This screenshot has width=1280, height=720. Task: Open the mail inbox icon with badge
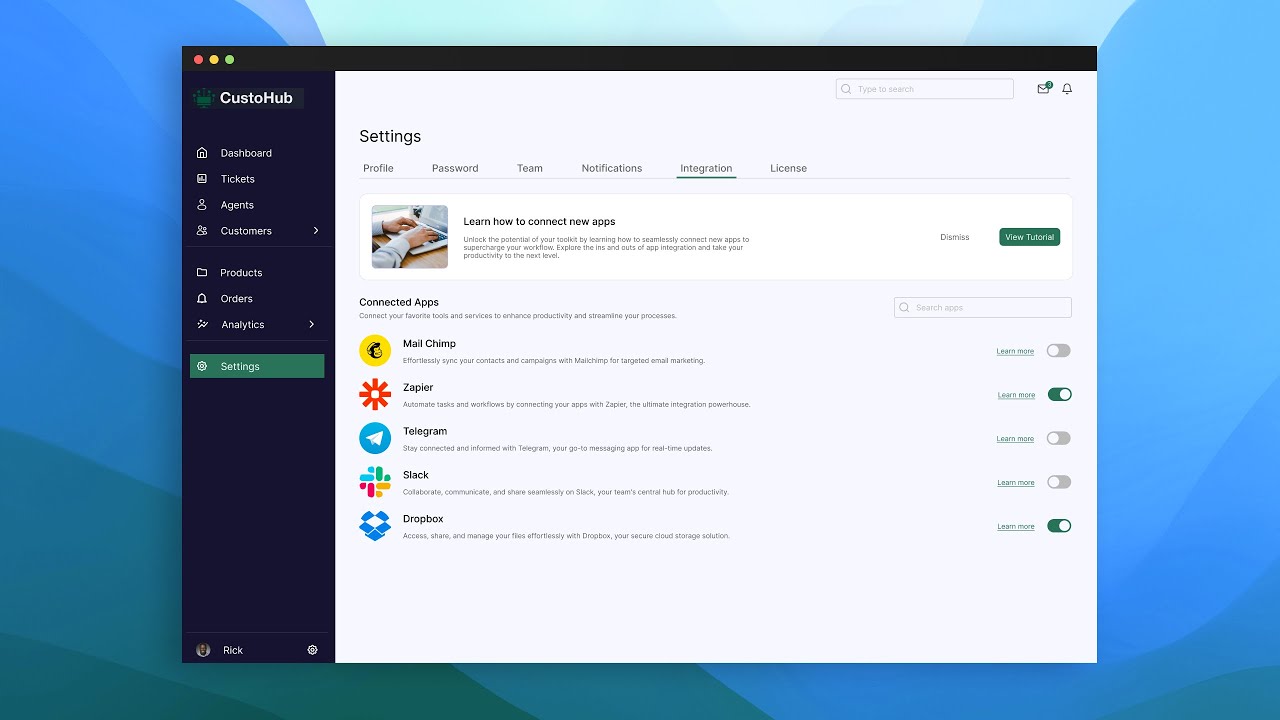(1044, 88)
